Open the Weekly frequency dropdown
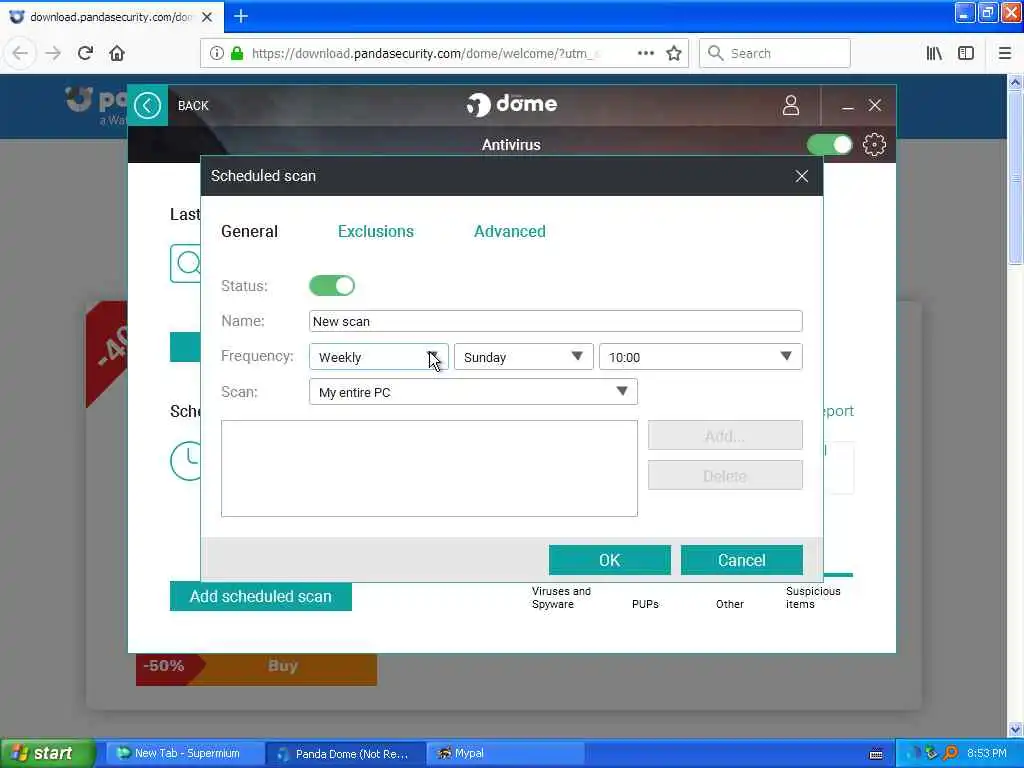Viewport: 1024px width, 768px height. pos(379,357)
